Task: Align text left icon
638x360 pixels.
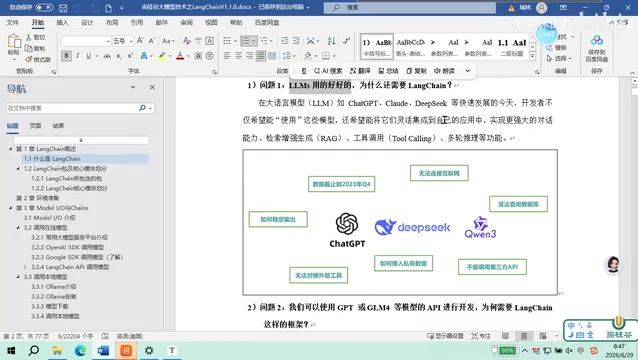Action: pos(227,56)
